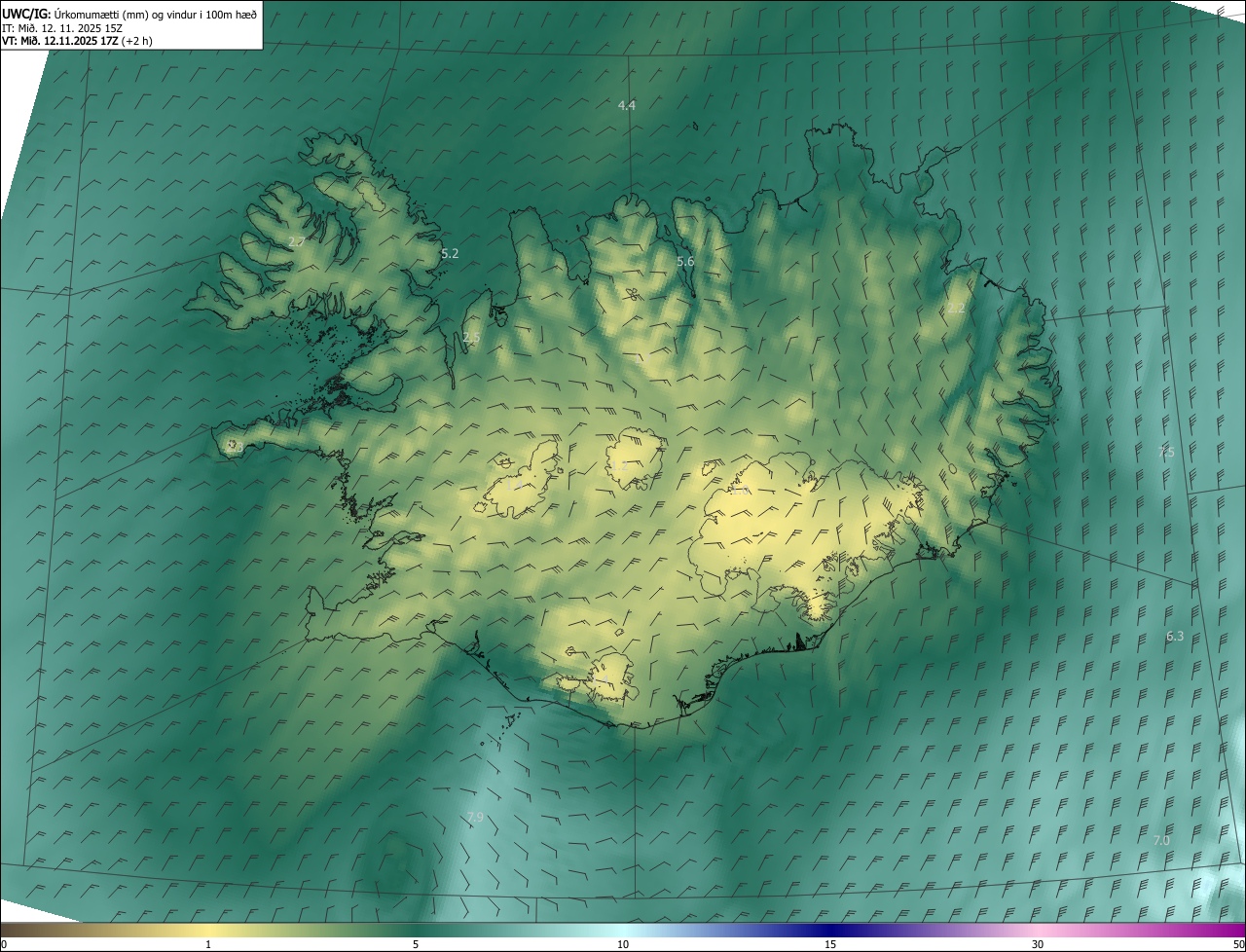Viewport: 1246px width, 952px height.
Task: Click the 7.9 value south of Iceland
Action: coord(475,818)
